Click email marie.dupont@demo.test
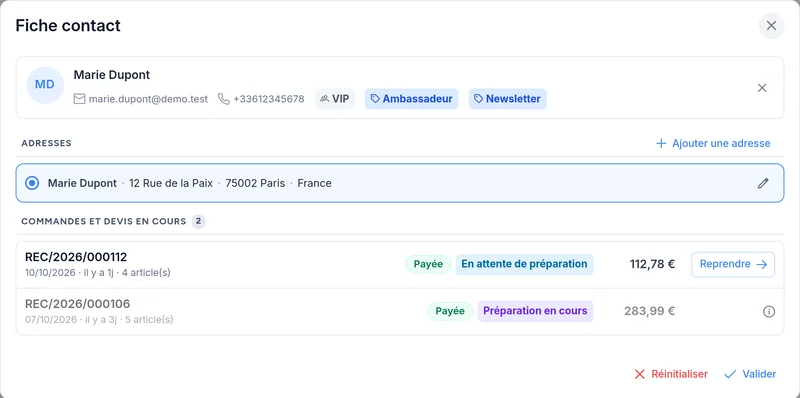 click(x=148, y=99)
